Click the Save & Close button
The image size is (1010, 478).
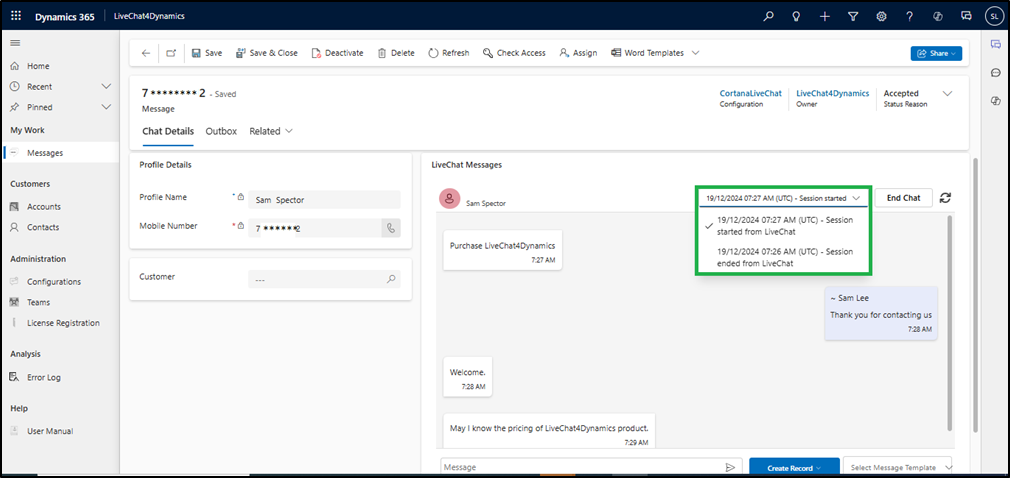pos(266,53)
